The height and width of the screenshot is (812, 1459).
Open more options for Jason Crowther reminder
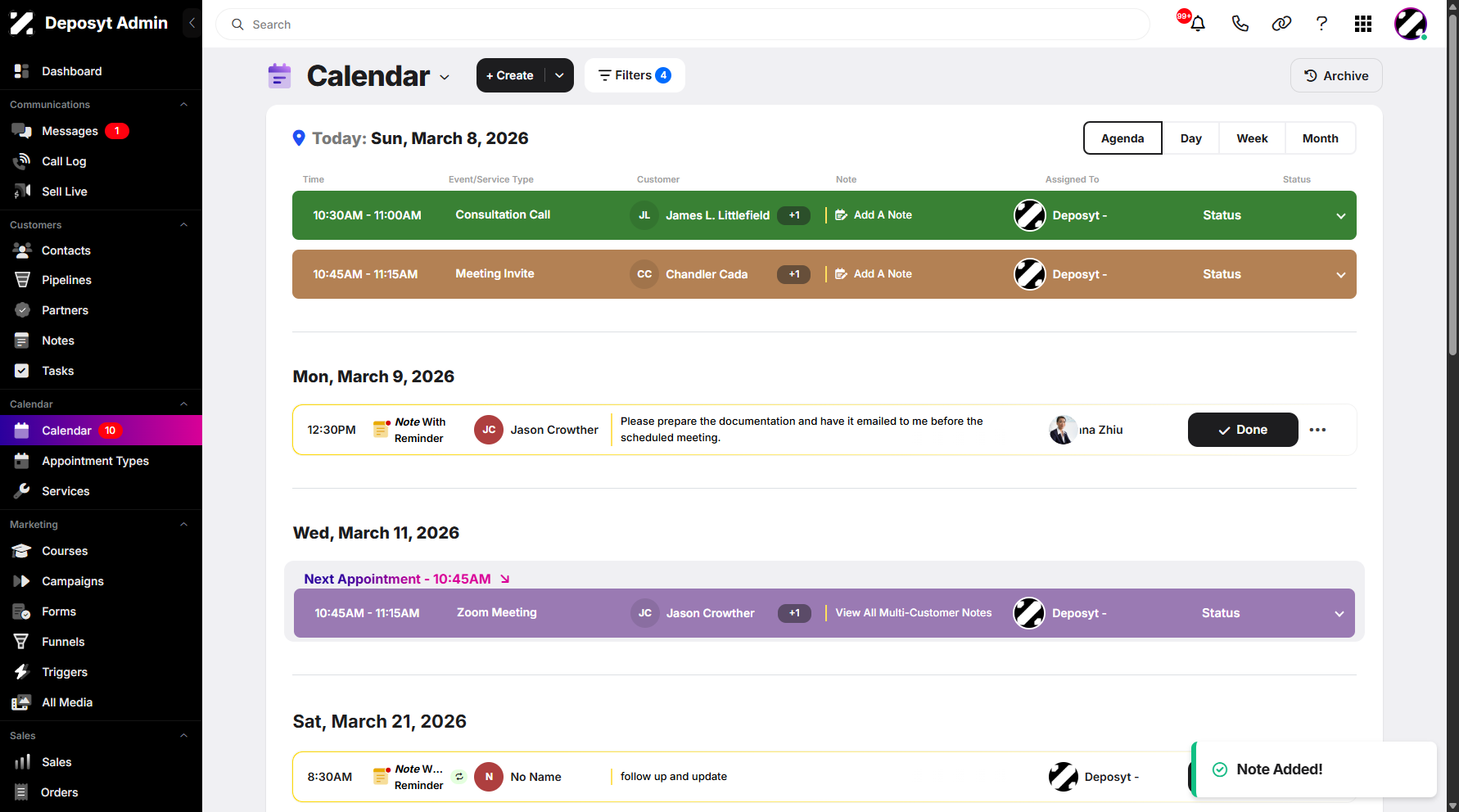click(x=1317, y=430)
